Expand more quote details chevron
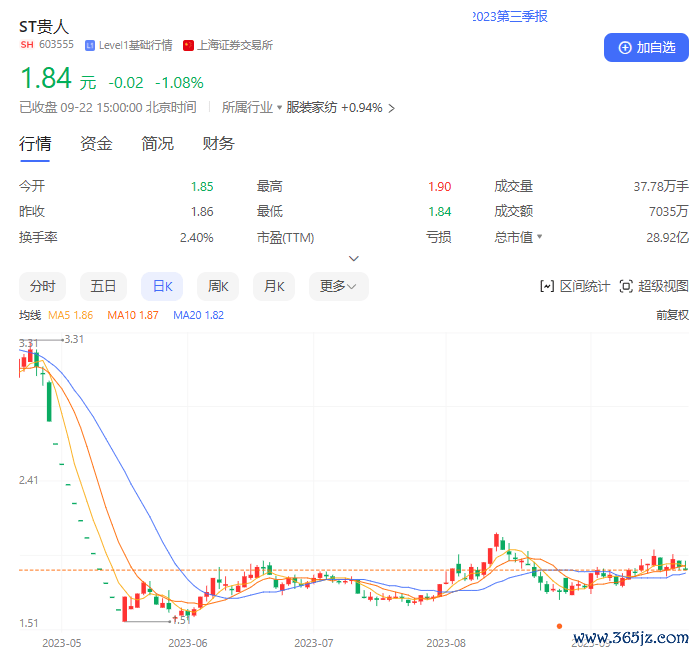The height and width of the screenshot is (653, 696). click(354, 258)
